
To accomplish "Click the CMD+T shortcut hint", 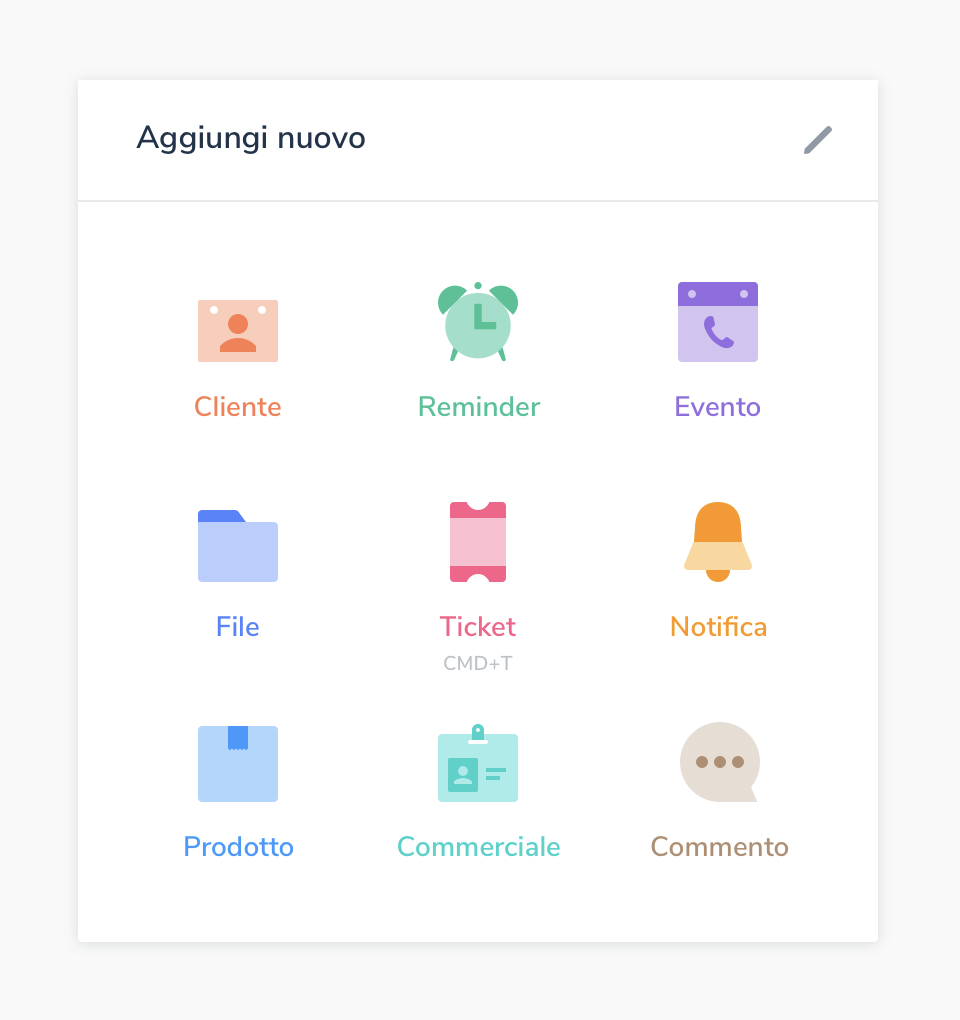I will (478, 663).
